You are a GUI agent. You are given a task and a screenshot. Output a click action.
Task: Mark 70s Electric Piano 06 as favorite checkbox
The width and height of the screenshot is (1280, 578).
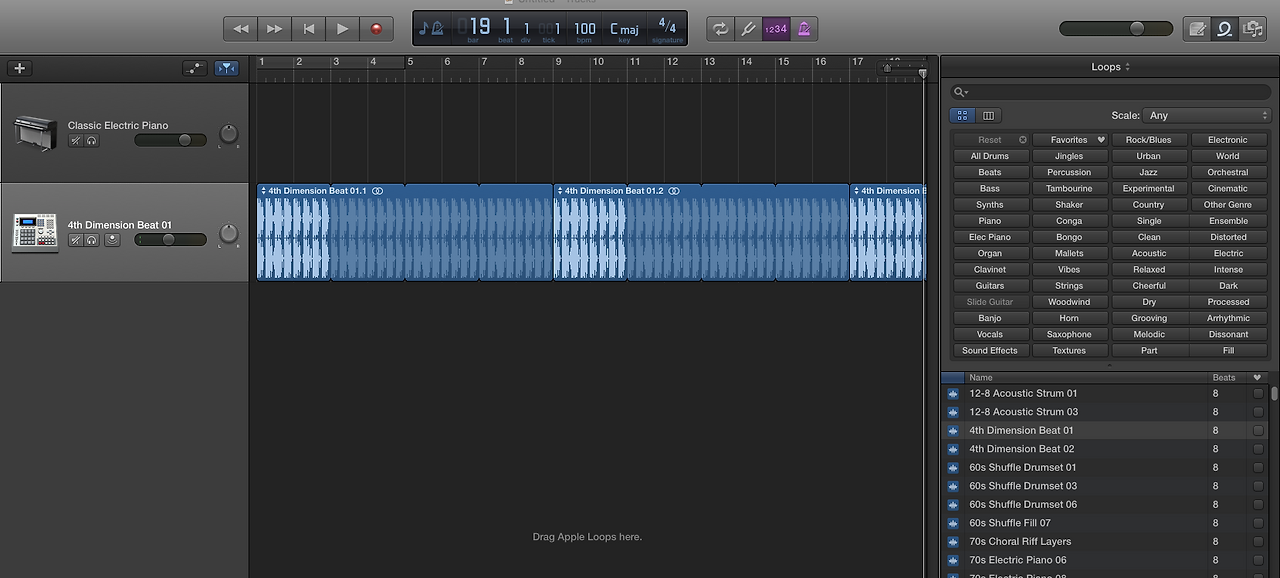click(1258, 561)
